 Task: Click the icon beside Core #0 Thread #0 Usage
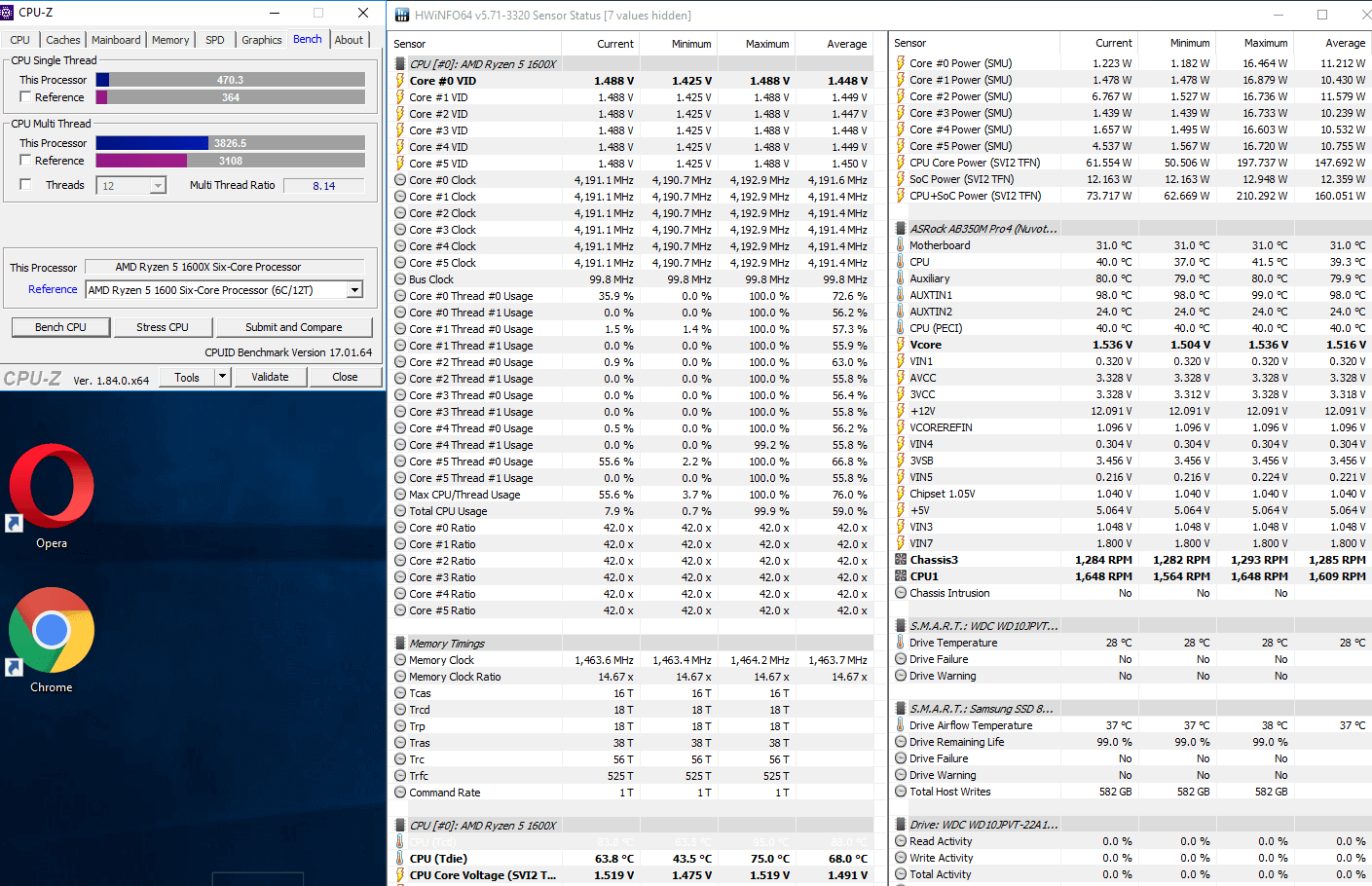coord(400,296)
